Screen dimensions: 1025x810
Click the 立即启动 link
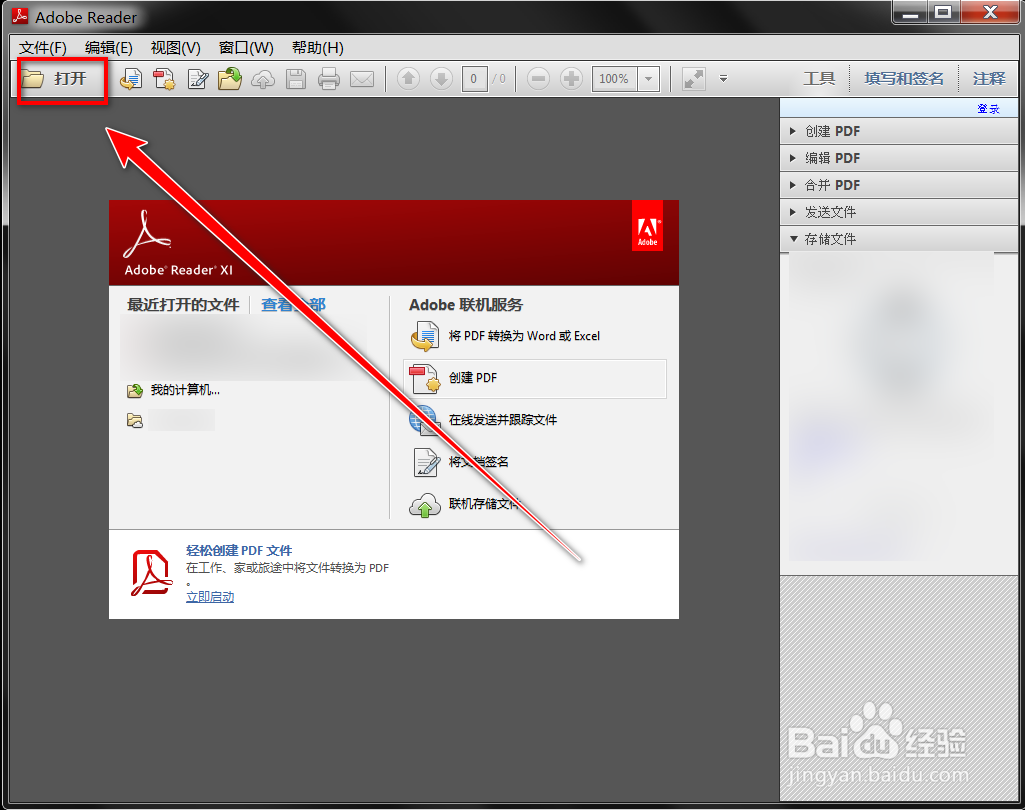[x=210, y=597]
